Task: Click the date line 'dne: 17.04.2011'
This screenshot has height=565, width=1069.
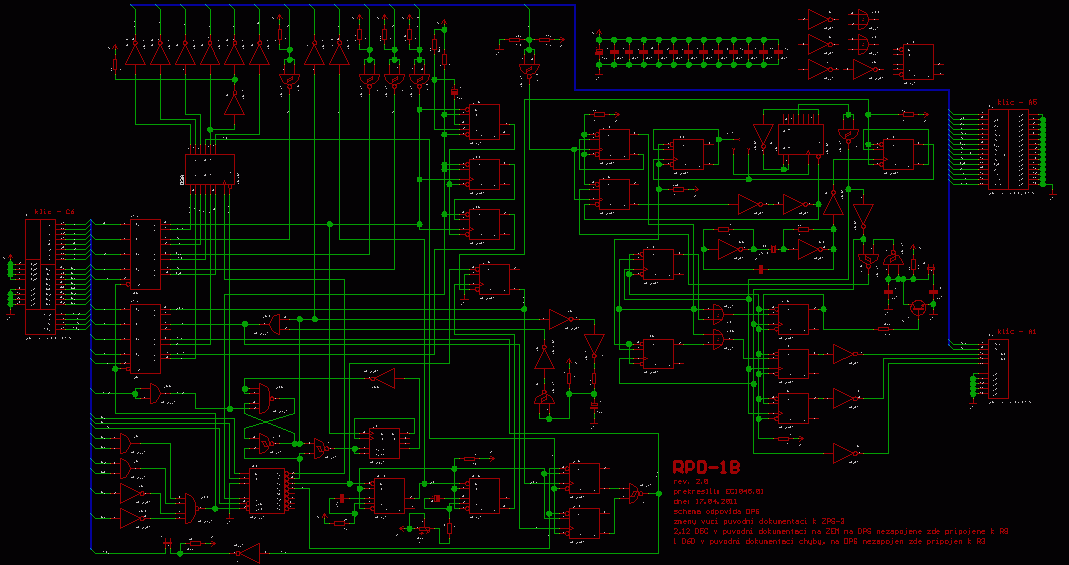Action: click(x=705, y=501)
